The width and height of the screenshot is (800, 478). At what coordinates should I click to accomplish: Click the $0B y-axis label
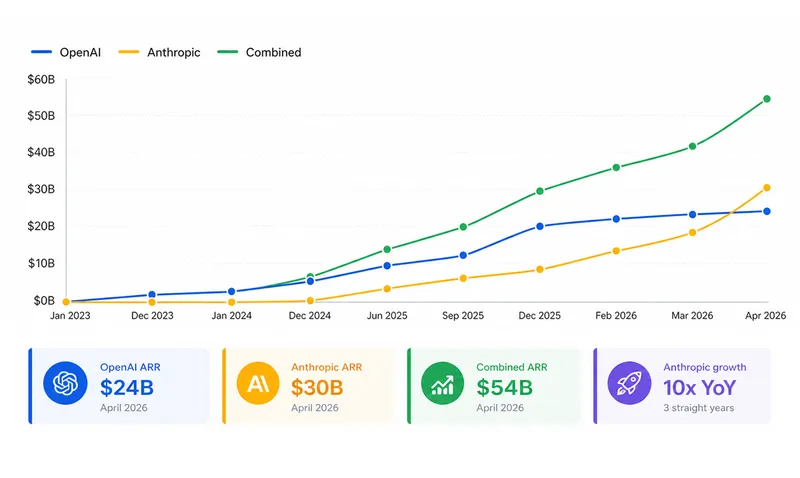[x=44, y=300]
